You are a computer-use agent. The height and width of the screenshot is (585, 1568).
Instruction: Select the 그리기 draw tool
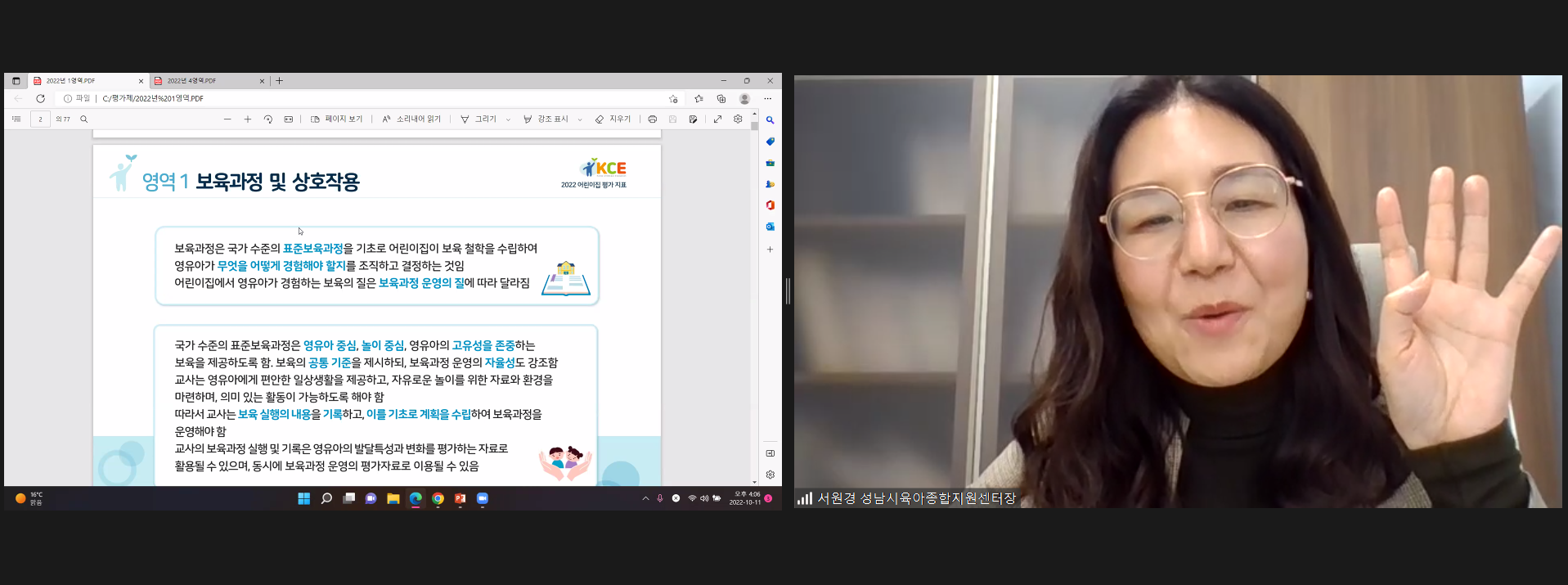click(478, 119)
